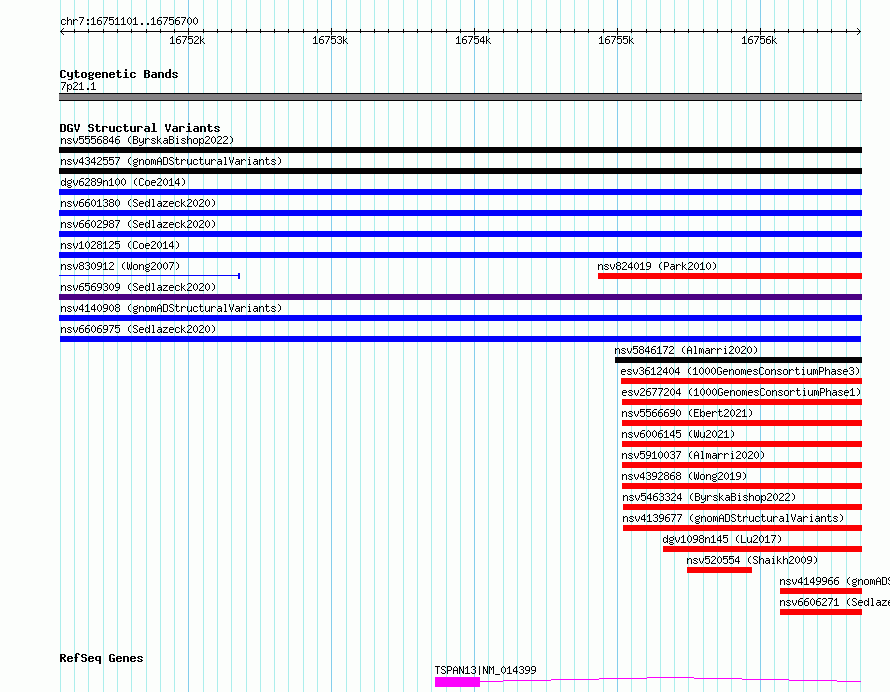Click the 7p21.1 band label
The width and height of the screenshot is (890, 692).
tap(78, 86)
